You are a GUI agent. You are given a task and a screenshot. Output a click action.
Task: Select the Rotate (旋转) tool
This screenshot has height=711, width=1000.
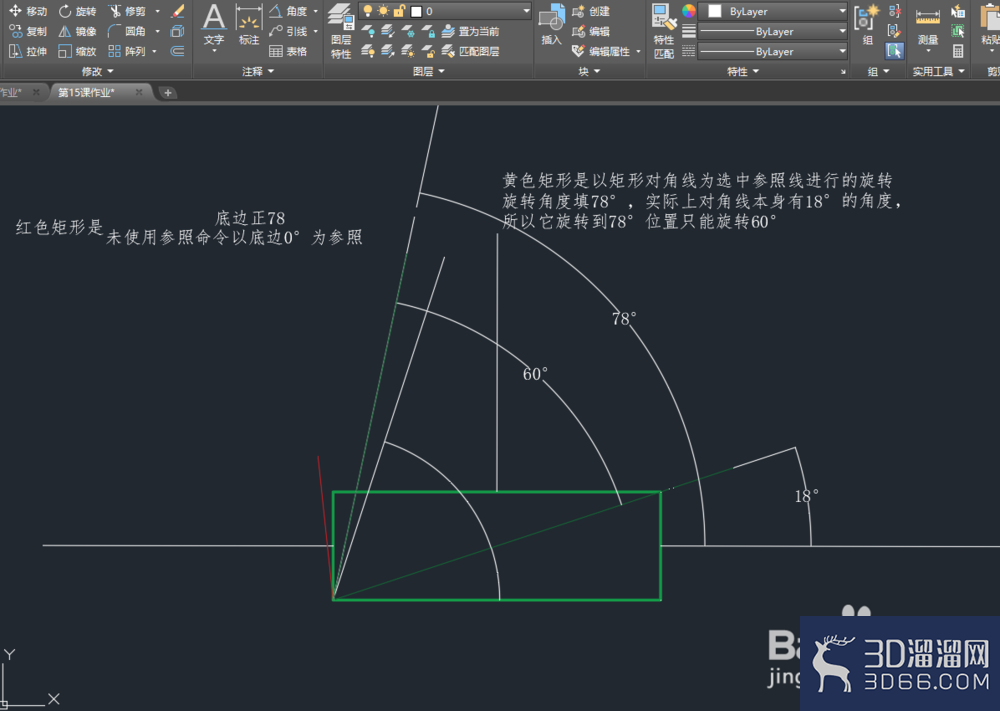[77, 11]
